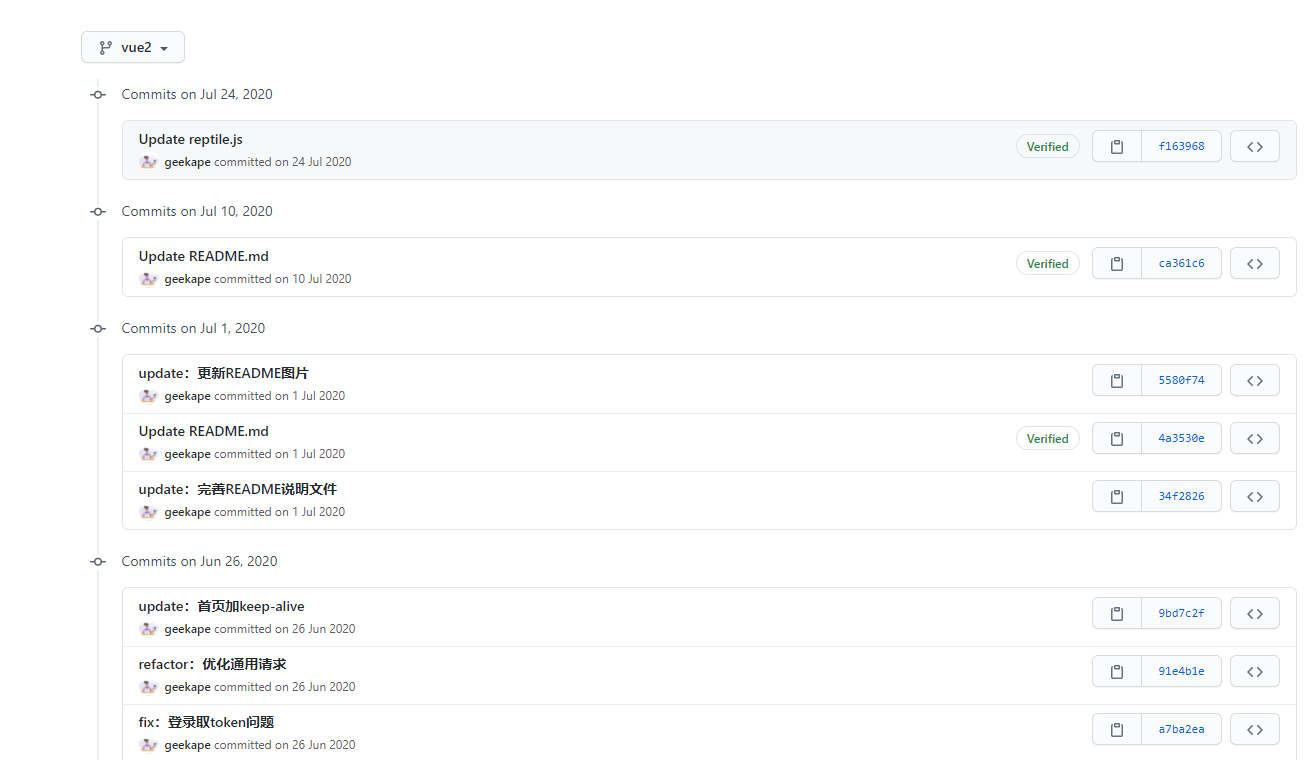Copy full SHA for commit f163968
The image size is (1315, 760).
[1117, 146]
